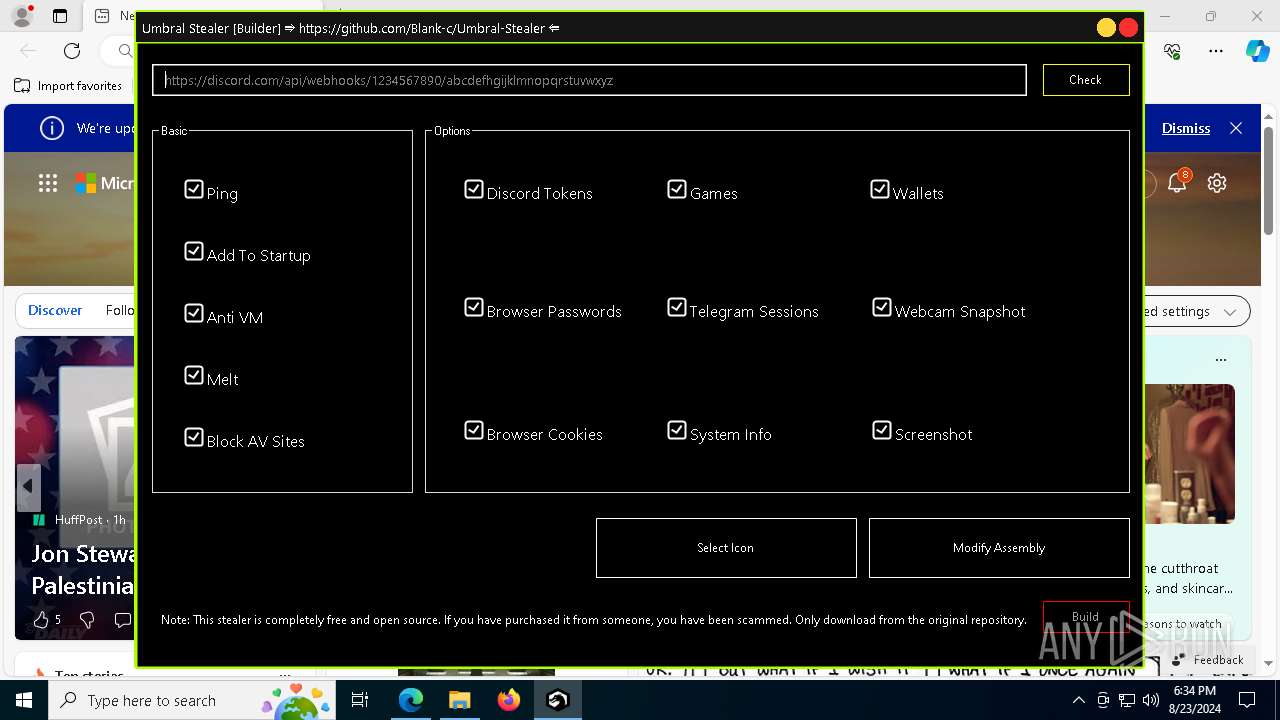
Task: Open the Windows notification center icon
Action: (x=1247, y=700)
